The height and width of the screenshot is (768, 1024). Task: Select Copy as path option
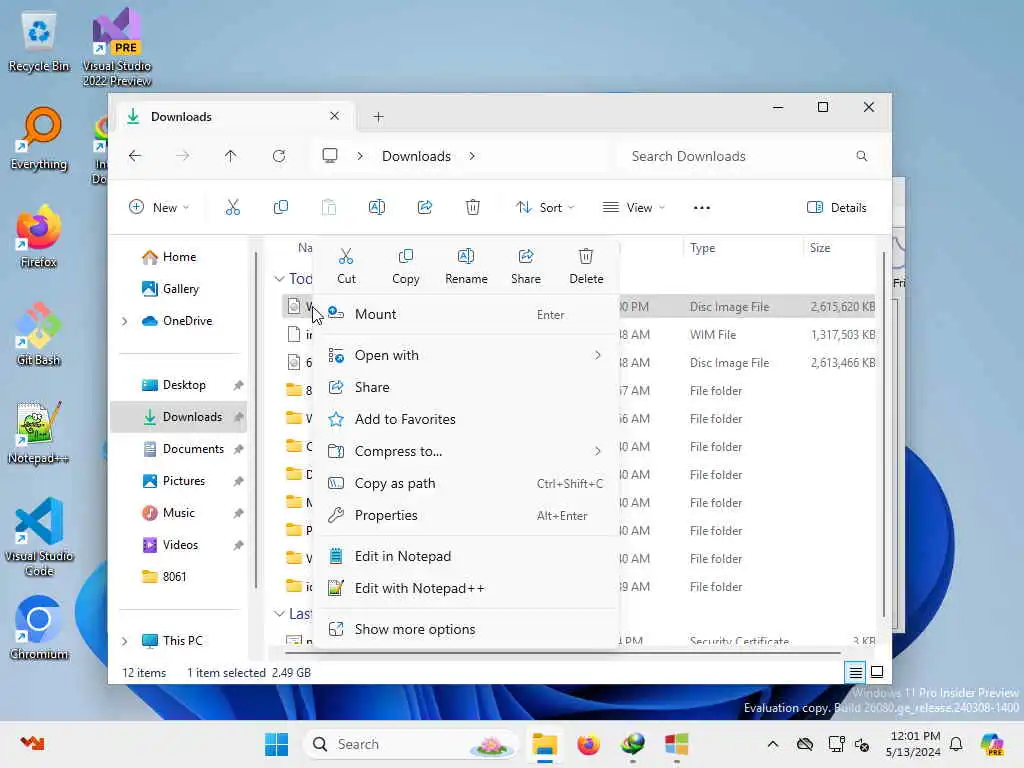point(466,483)
